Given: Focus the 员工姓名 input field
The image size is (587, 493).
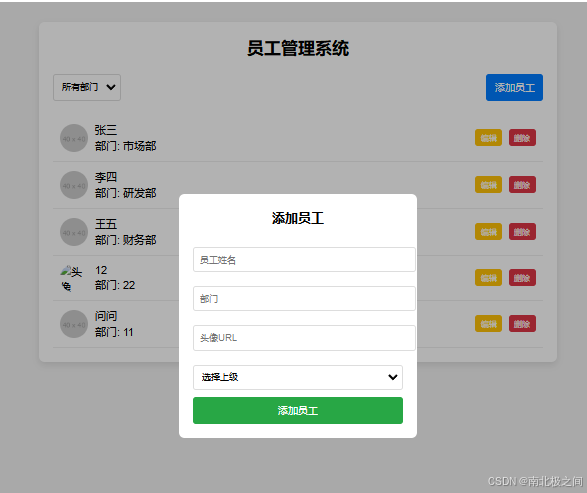Looking at the screenshot, I should pyautogui.click(x=304, y=259).
